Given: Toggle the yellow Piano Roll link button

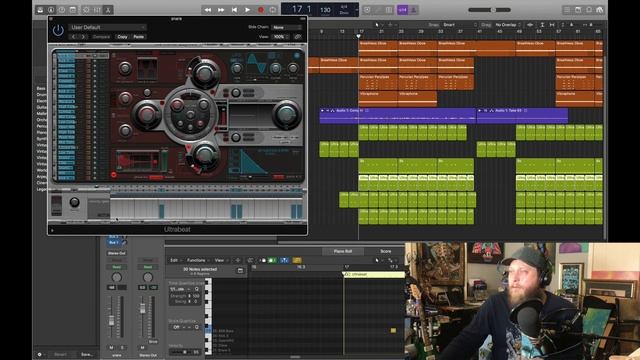Looking at the screenshot, I should coord(297,260).
